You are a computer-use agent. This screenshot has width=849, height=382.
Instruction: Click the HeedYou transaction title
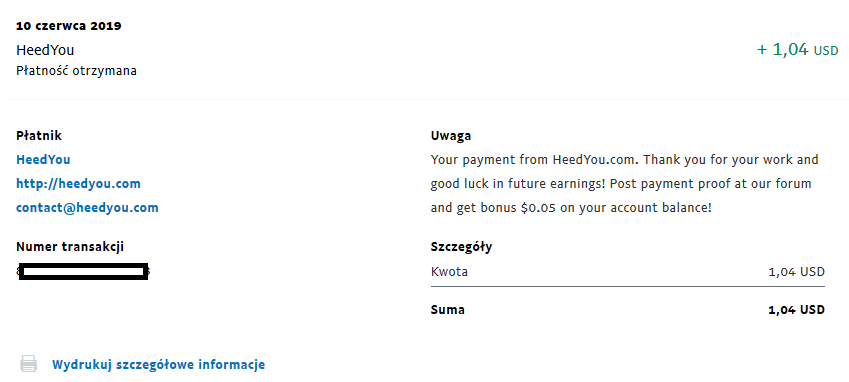point(45,50)
